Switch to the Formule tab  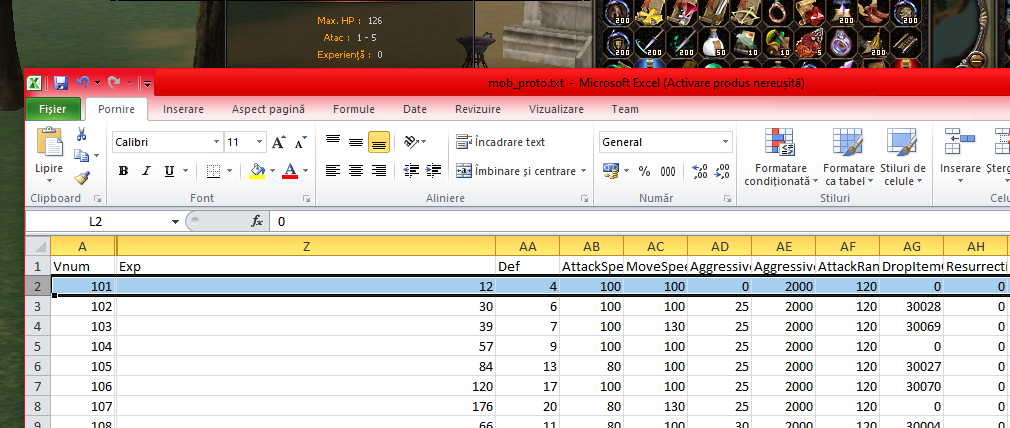[354, 109]
